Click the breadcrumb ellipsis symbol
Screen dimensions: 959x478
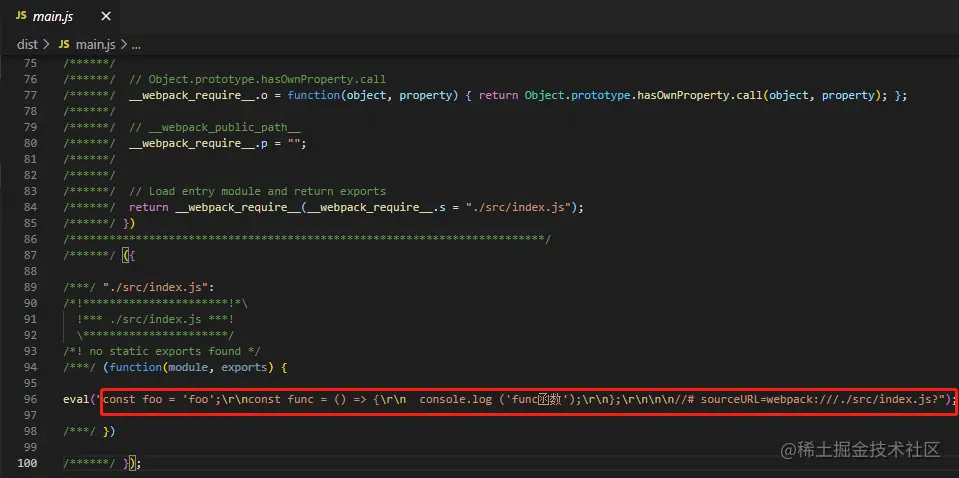point(136,45)
